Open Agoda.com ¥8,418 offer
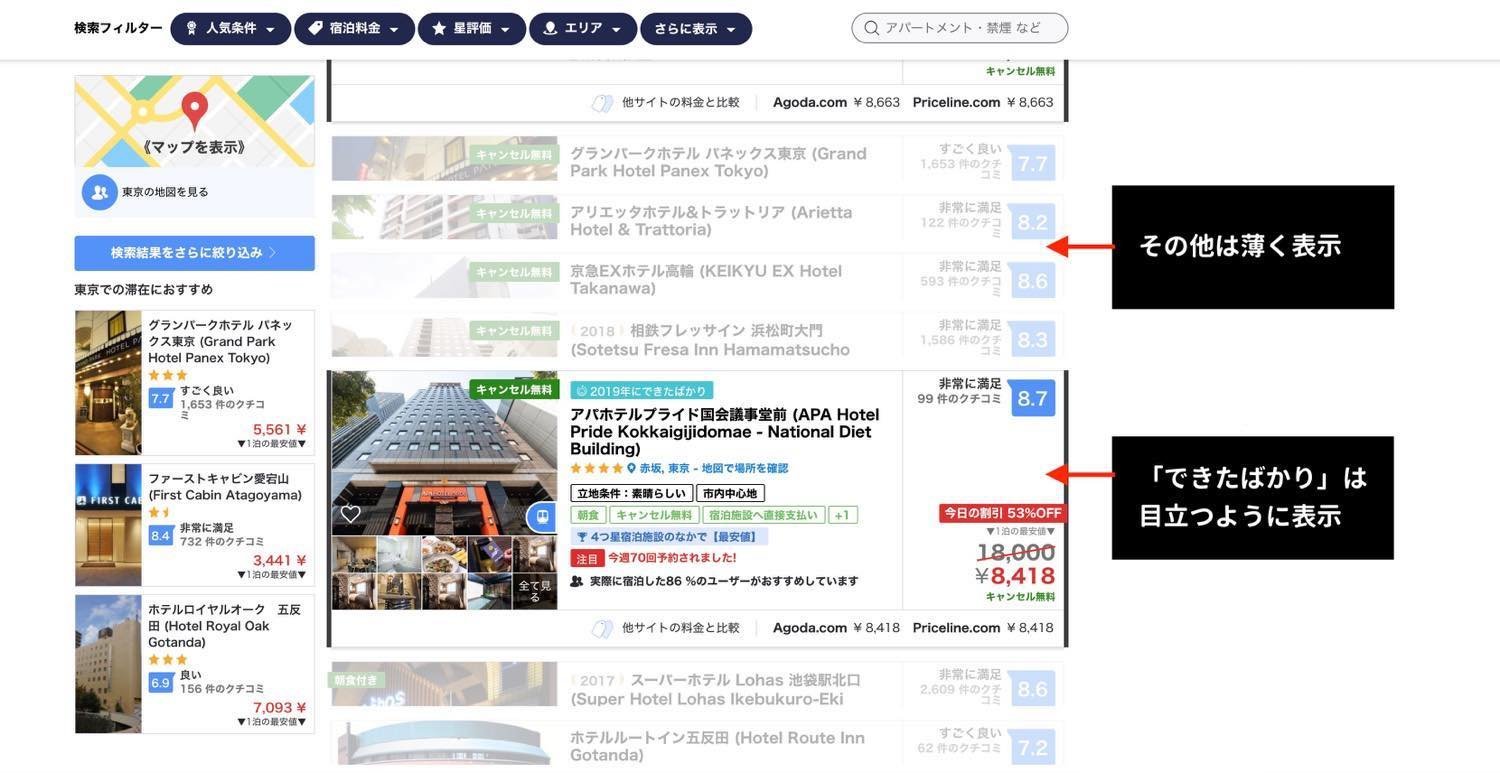1500x773 pixels. [836, 628]
